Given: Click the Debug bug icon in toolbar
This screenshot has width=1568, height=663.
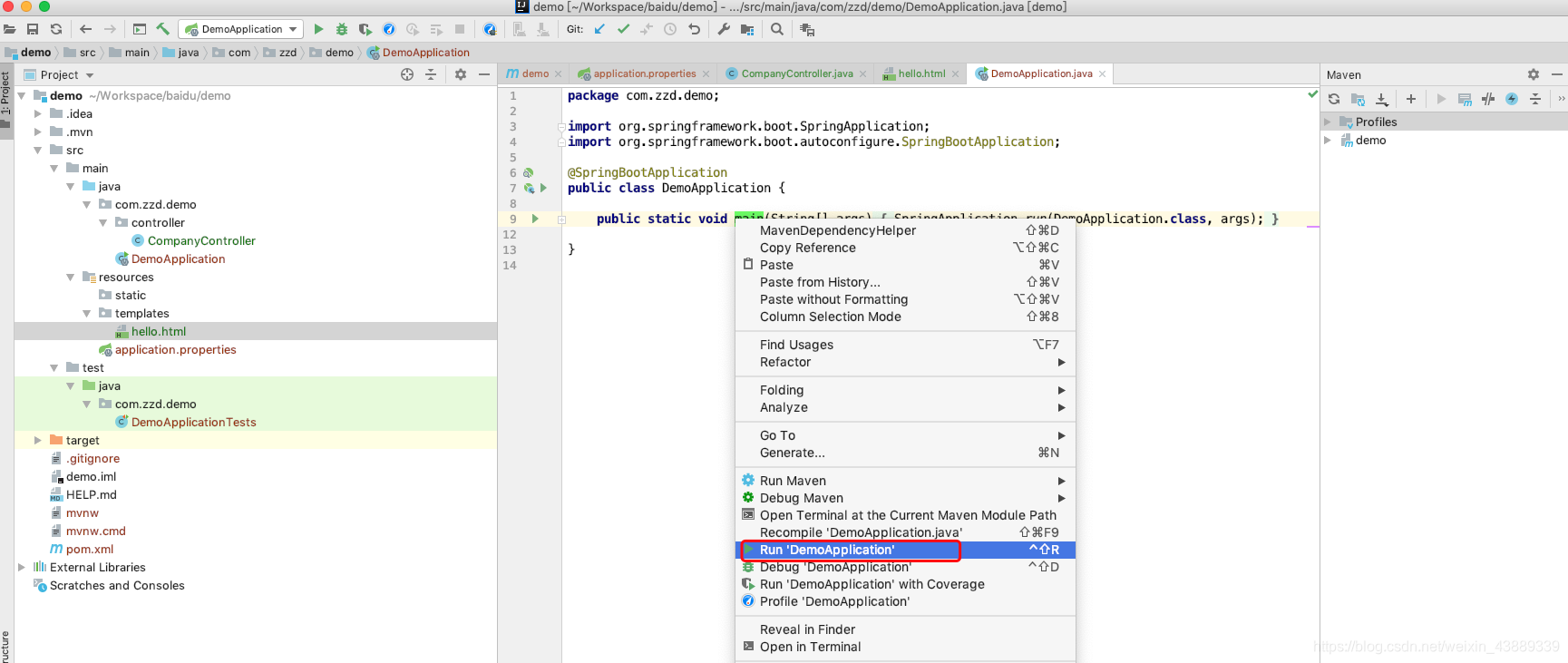Looking at the screenshot, I should [342, 29].
